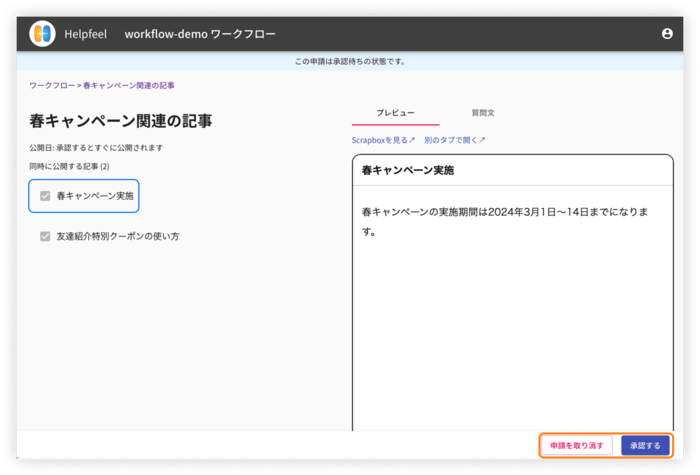Switch to the 質問文 tab
Screen dimensions: 700x475
tap(483, 113)
